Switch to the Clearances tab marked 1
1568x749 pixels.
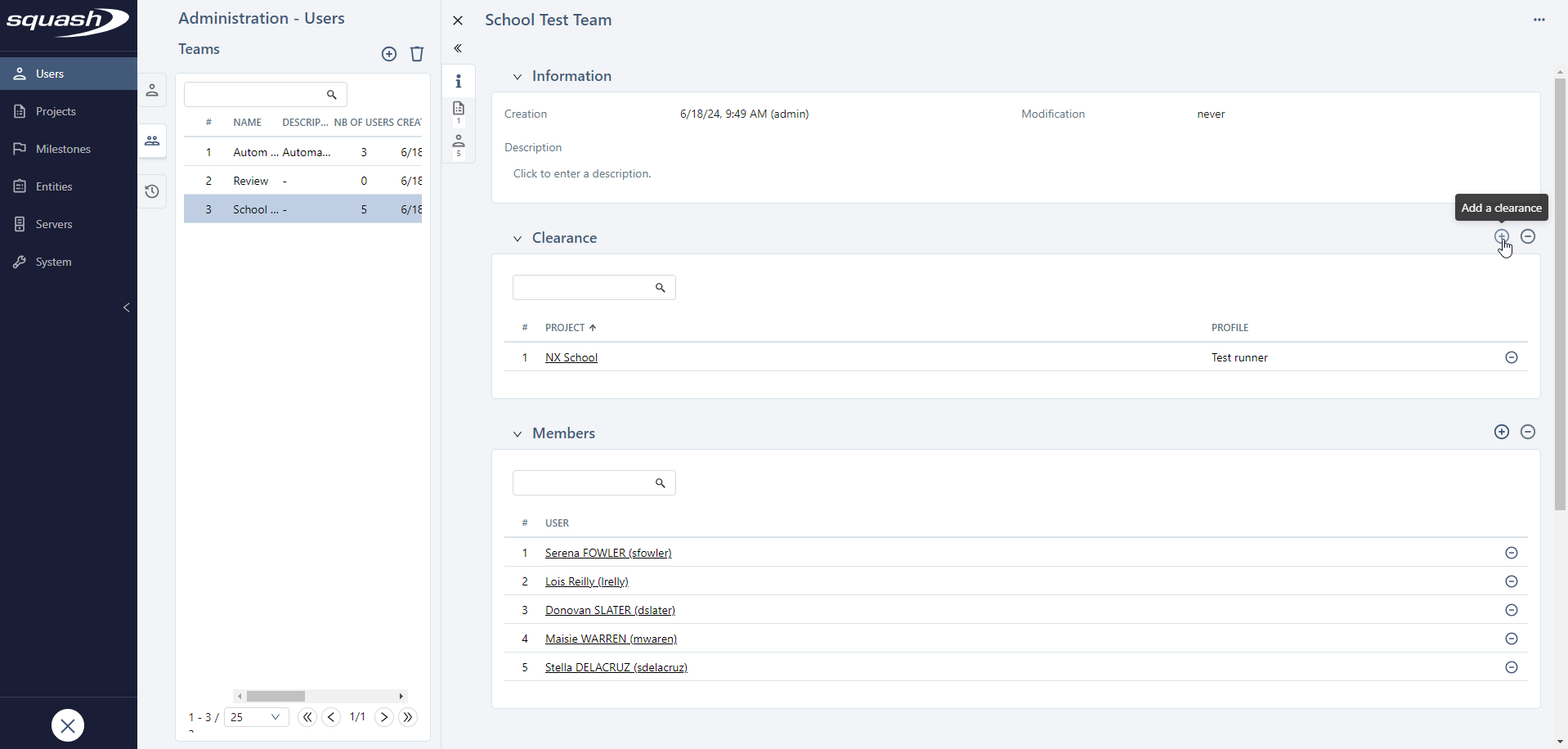pos(459,110)
